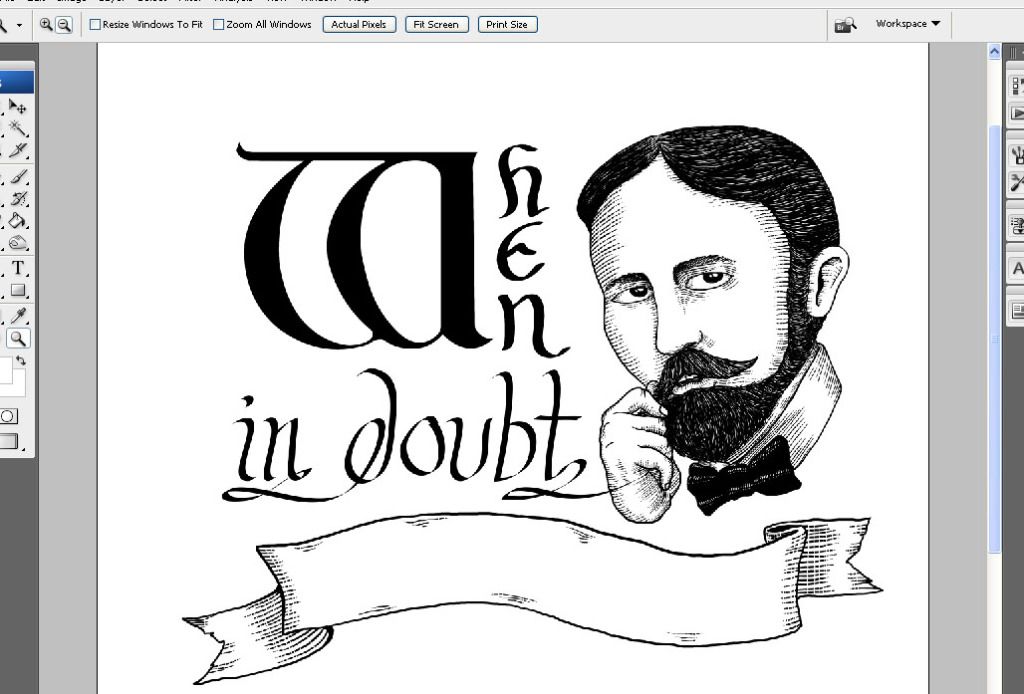Open the Character panel
1024x694 pixels.
point(1017,268)
